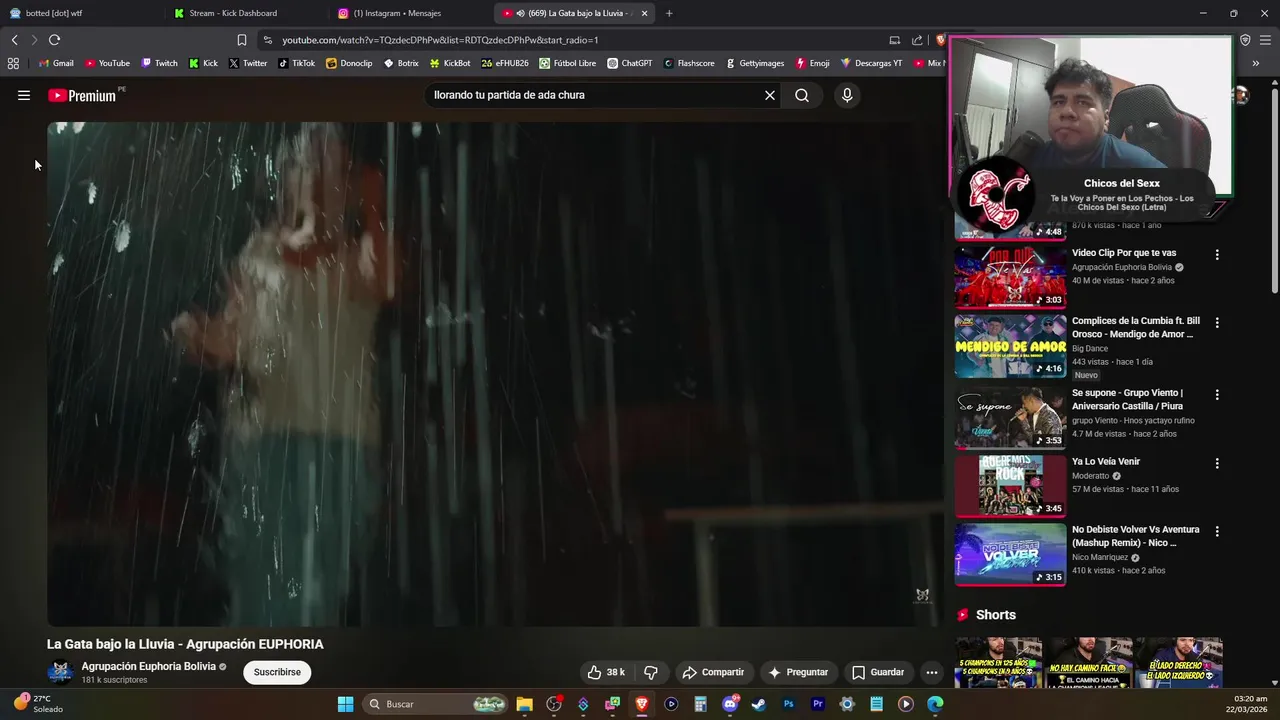Open Twitch bookmark
The width and height of the screenshot is (1280, 720).
point(159,63)
